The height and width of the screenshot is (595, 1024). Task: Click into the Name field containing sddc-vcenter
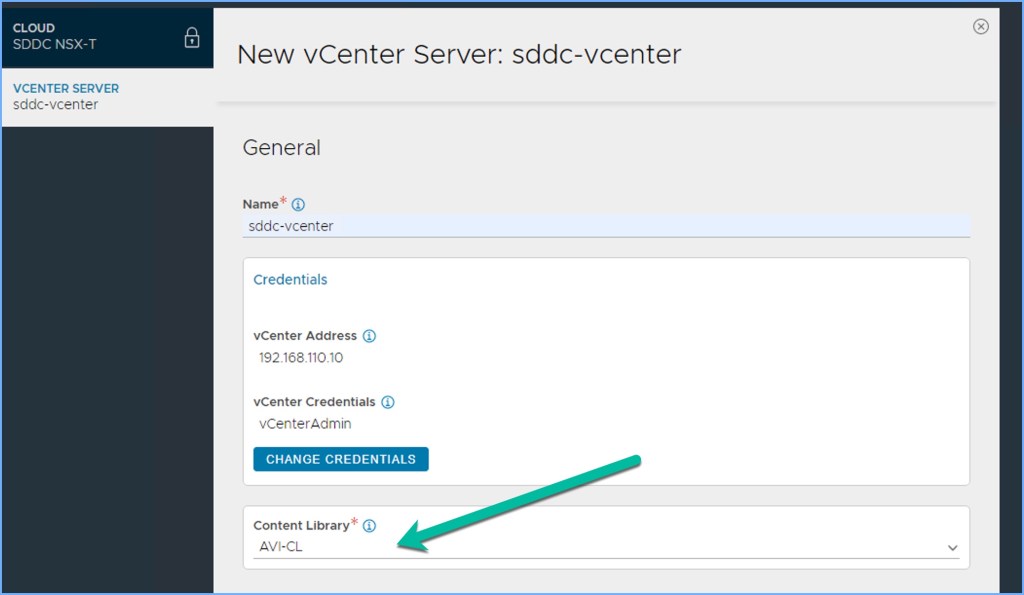click(x=606, y=226)
